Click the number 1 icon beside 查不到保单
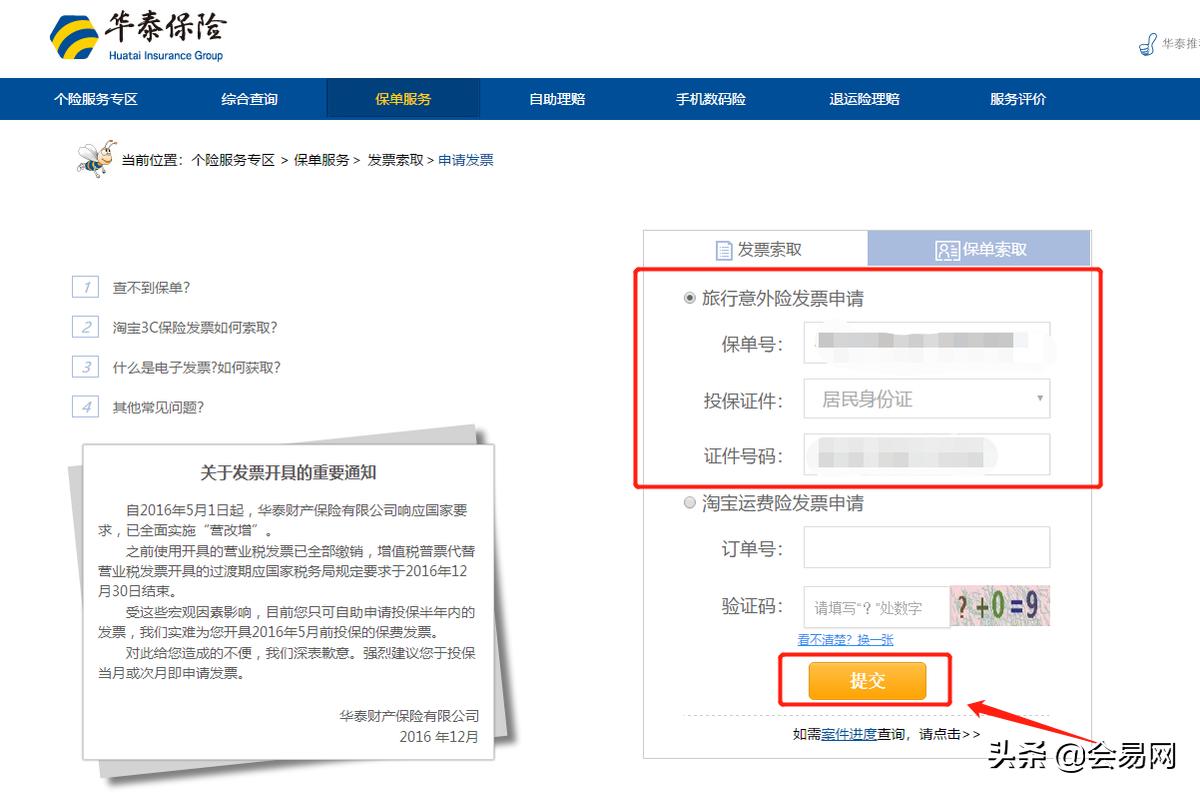Image resolution: width=1200 pixels, height=793 pixels. click(x=86, y=287)
